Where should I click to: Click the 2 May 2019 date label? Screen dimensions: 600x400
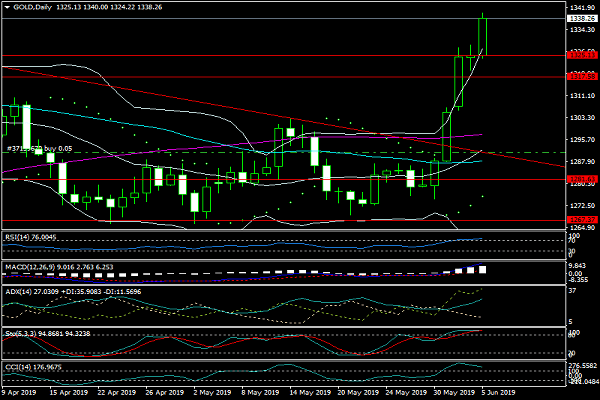[x=212, y=393]
